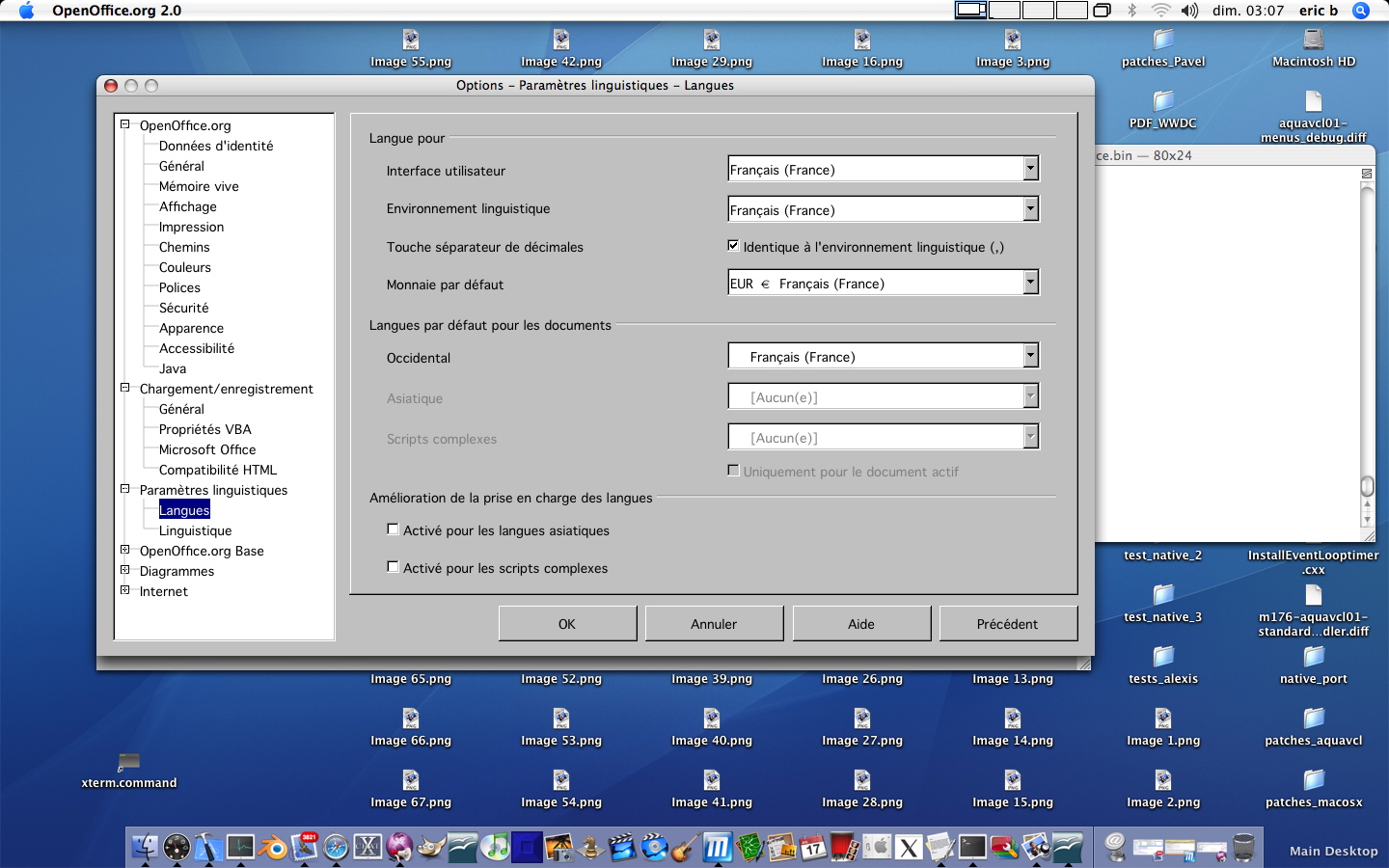Launch Dashboard from the Dock
The height and width of the screenshot is (868, 1389).
point(177,847)
